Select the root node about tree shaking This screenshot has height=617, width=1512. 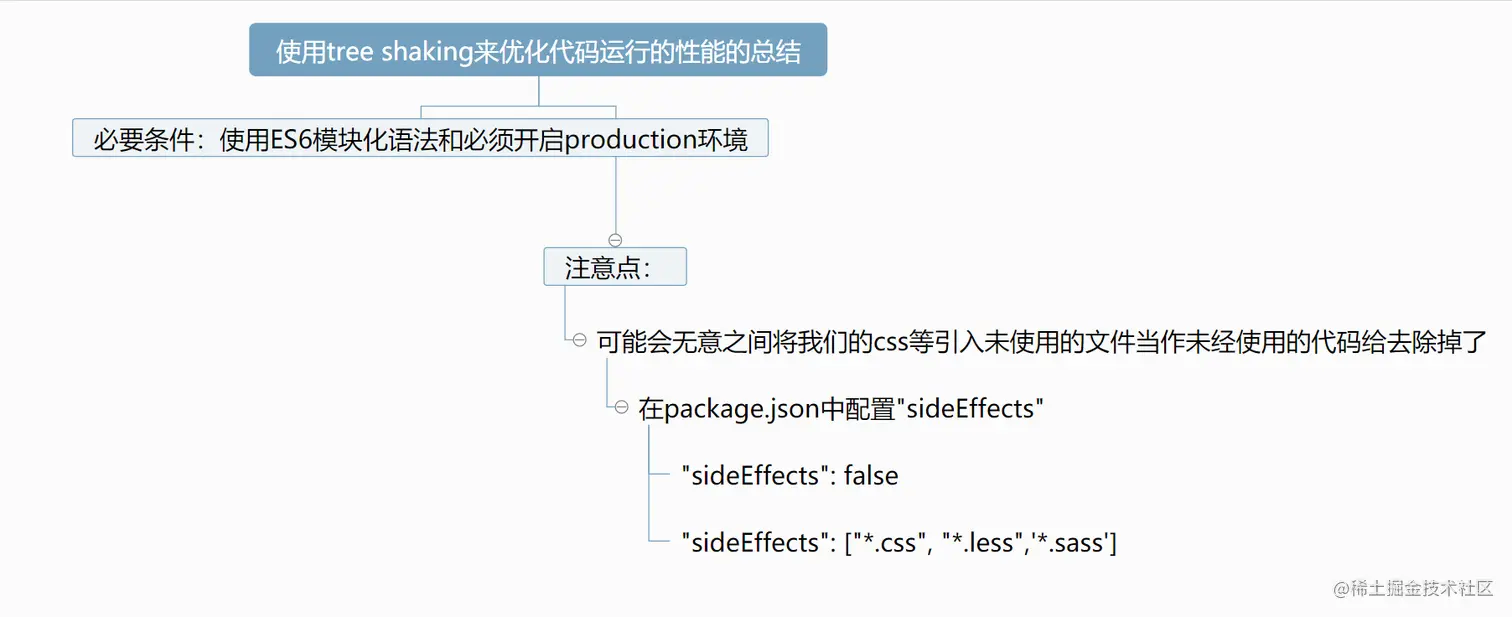[538, 51]
